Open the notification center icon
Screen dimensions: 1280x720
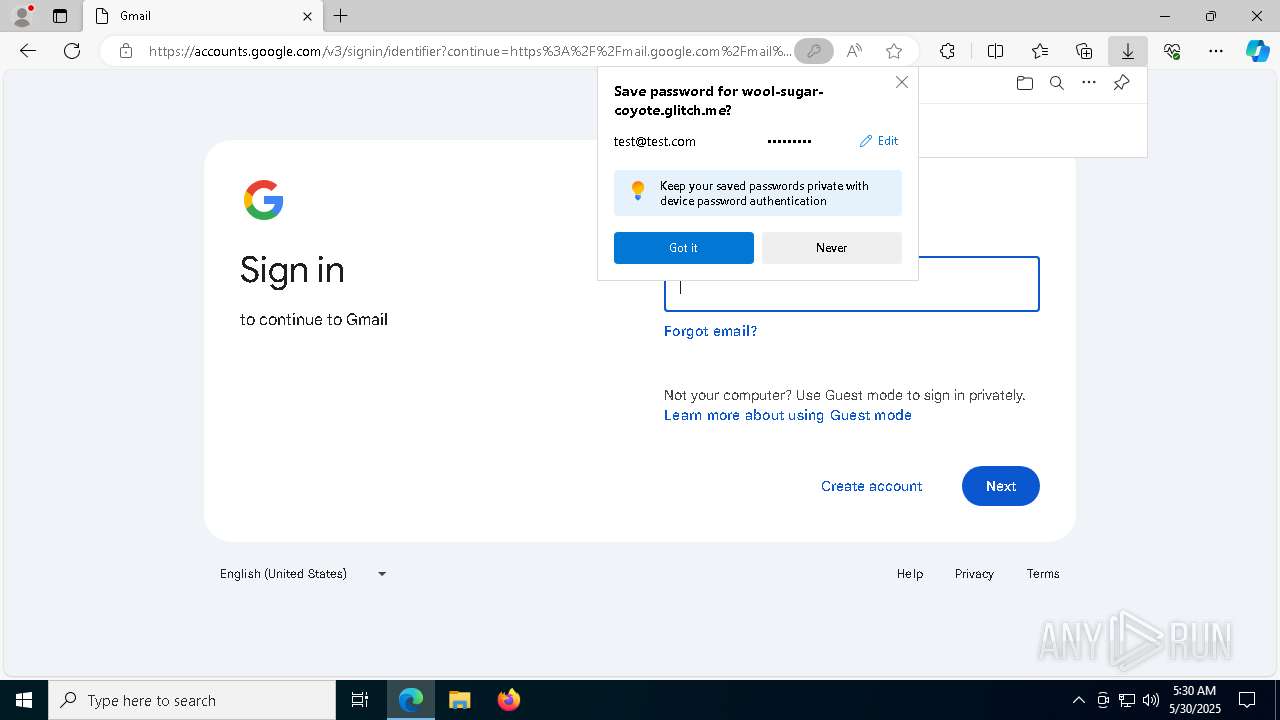pyautogui.click(x=1247, y=700)
